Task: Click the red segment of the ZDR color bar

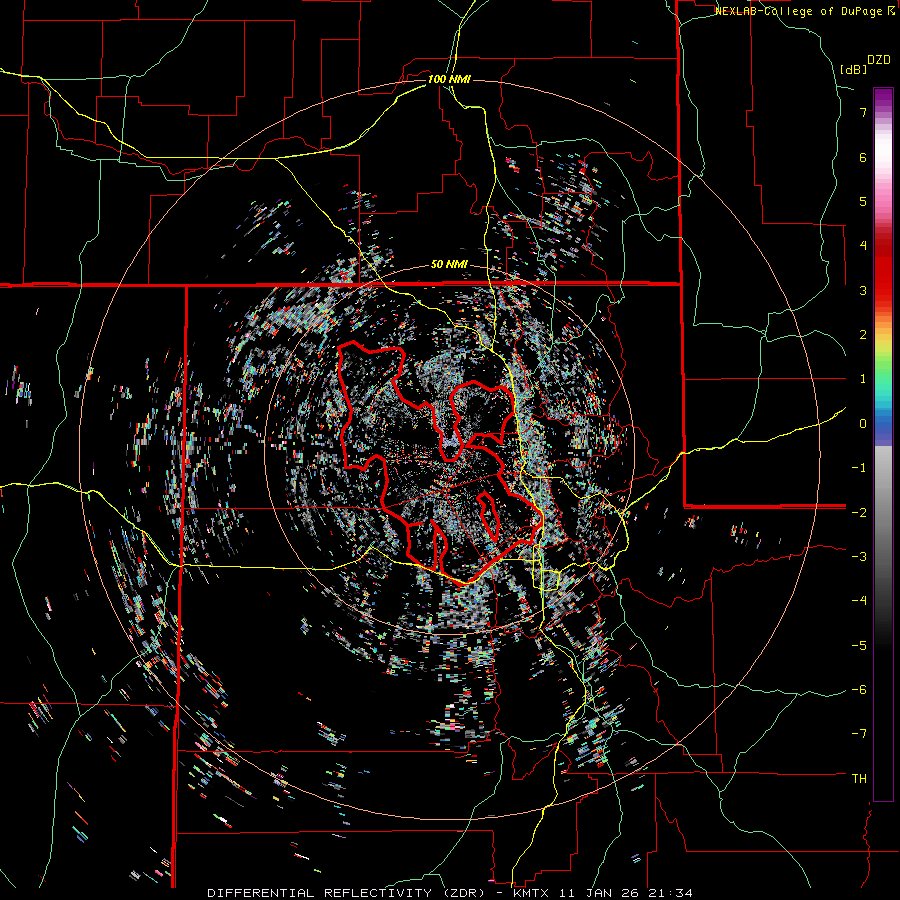Action: (883, 270)
